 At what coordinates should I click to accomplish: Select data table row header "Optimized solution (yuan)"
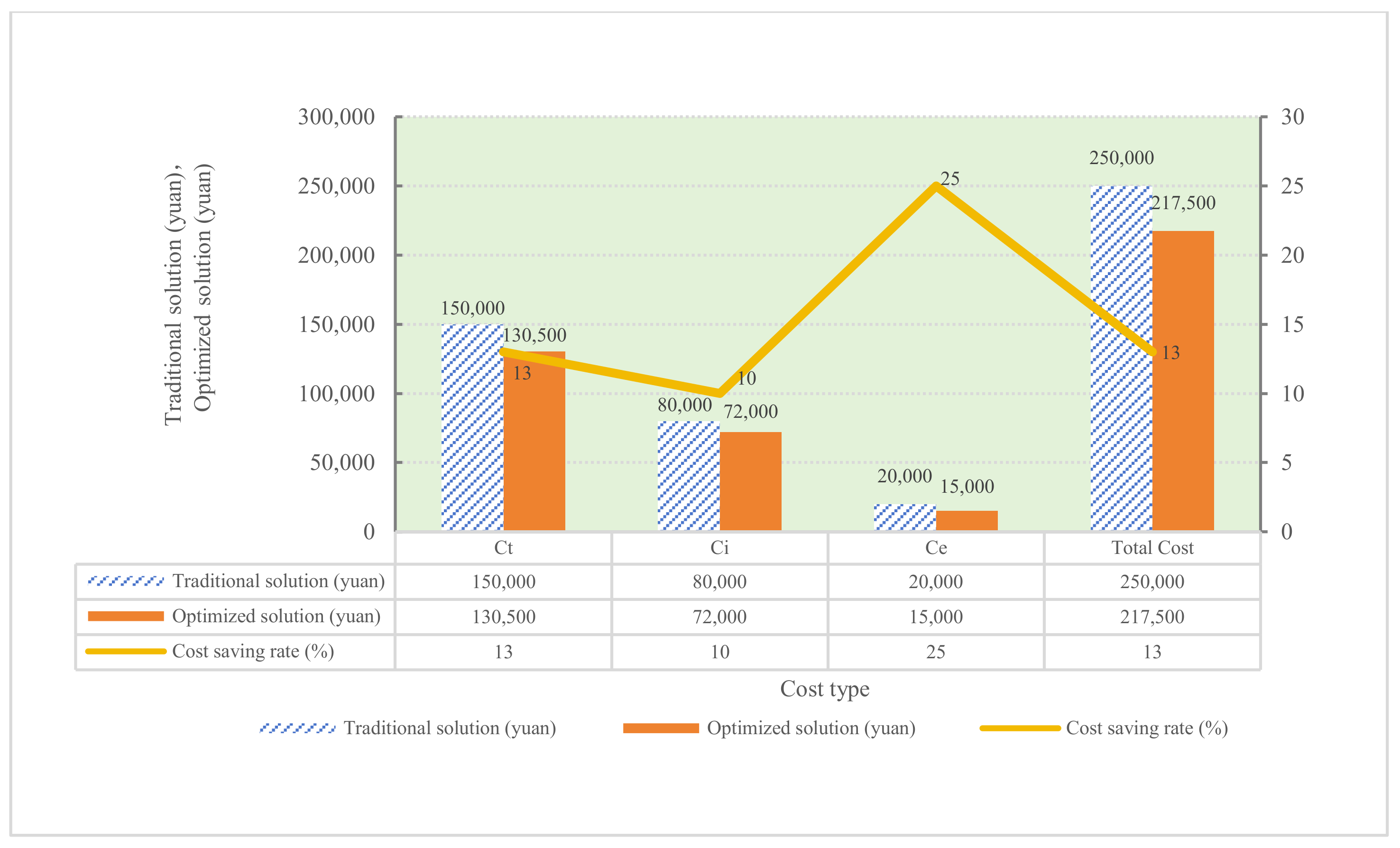(x=276, y=617)
